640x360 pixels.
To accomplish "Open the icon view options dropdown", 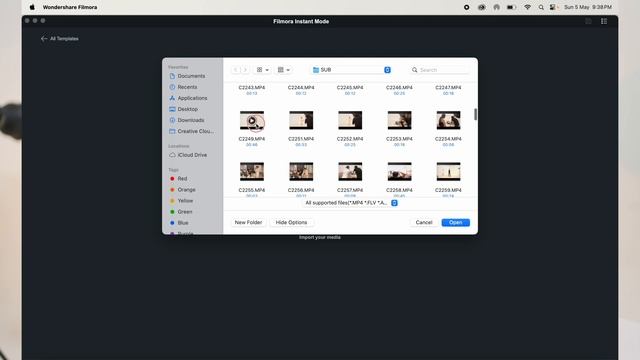I will [x=262, y=70].
